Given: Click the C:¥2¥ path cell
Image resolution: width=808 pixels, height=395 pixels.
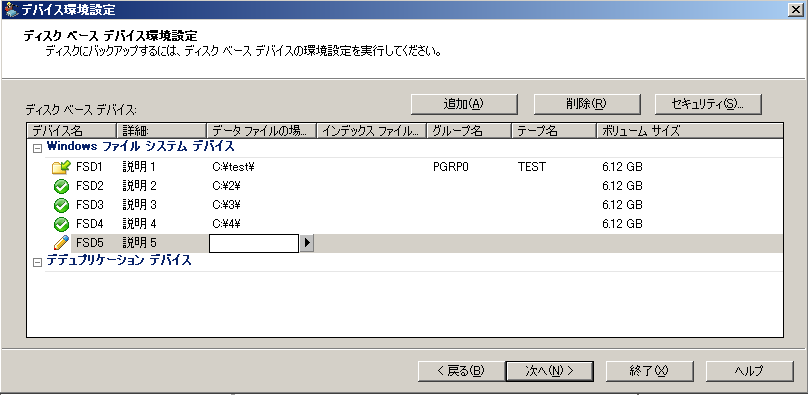Looking at the screenshot, I should click(x=227, y=186).
